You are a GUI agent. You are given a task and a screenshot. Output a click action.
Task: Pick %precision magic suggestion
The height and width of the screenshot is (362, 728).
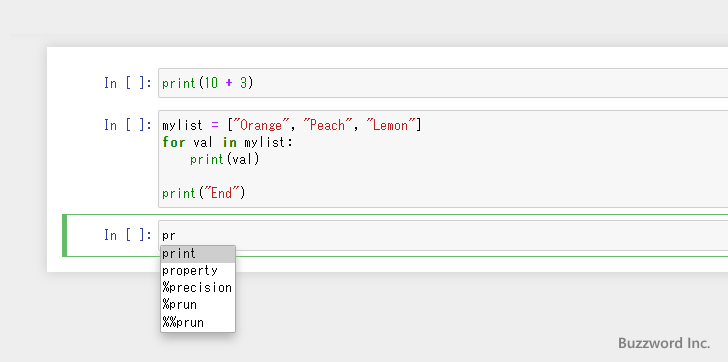[x=198, y=288]
